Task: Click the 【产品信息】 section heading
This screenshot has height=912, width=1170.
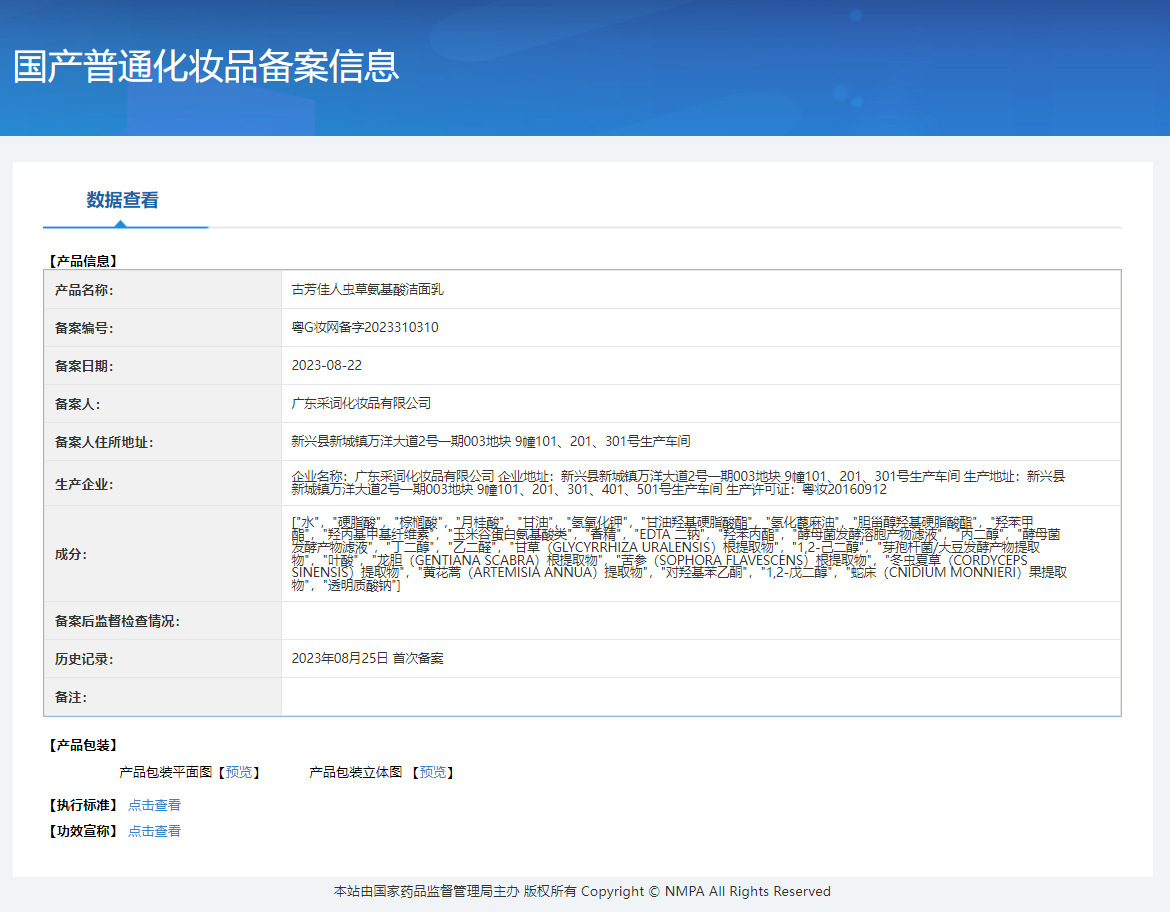Action: (84, 261)
